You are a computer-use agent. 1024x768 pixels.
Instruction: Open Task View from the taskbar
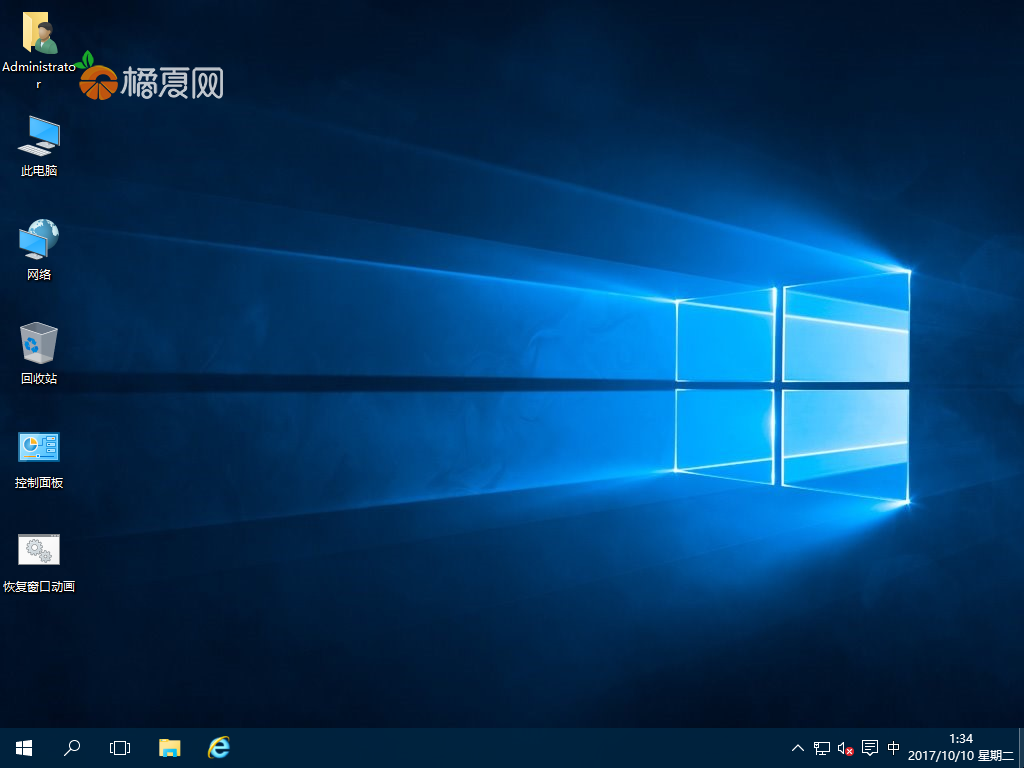click(120, 748)
